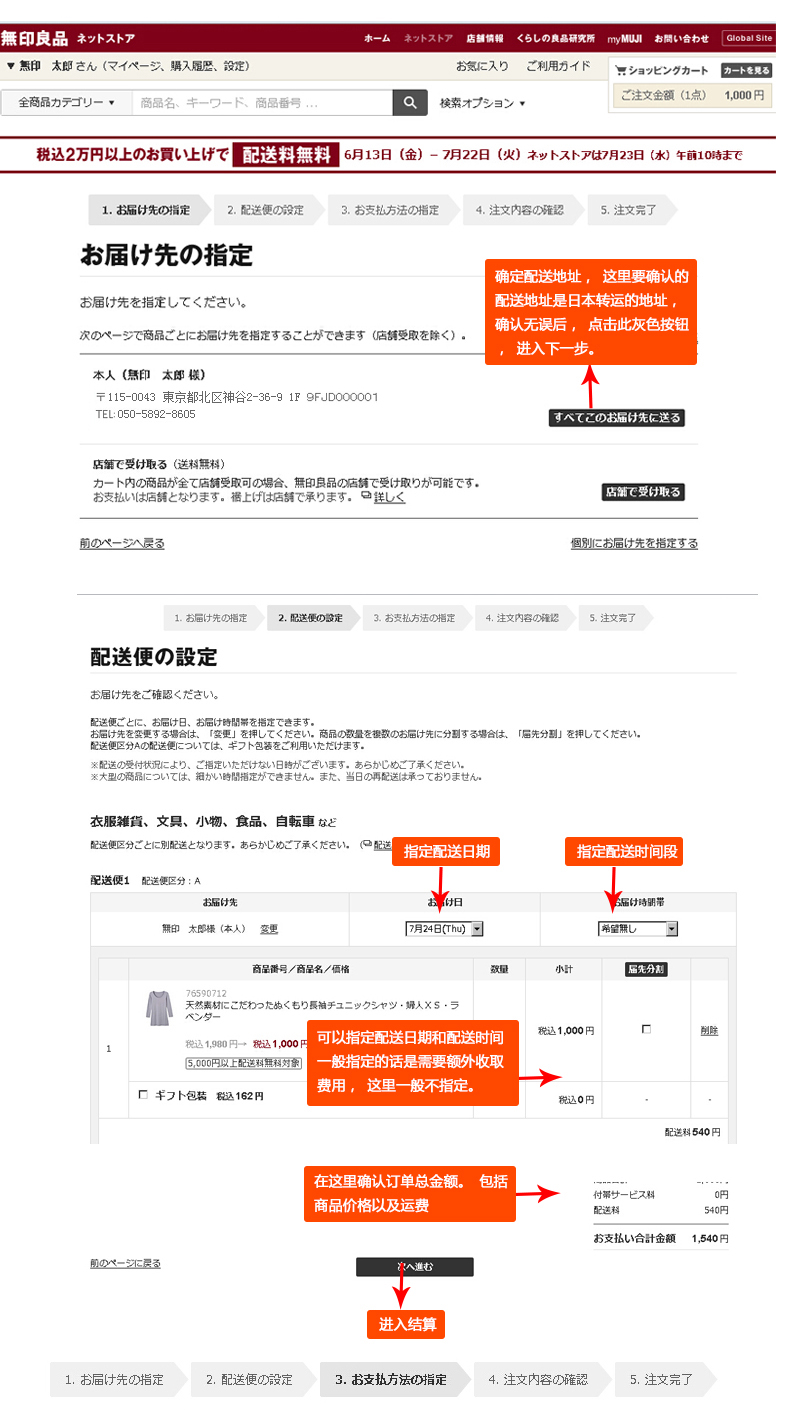The image size is (792, 1410).
Task: Click お支払い合計金額 1,540円 total
Action: point(661,1238)
